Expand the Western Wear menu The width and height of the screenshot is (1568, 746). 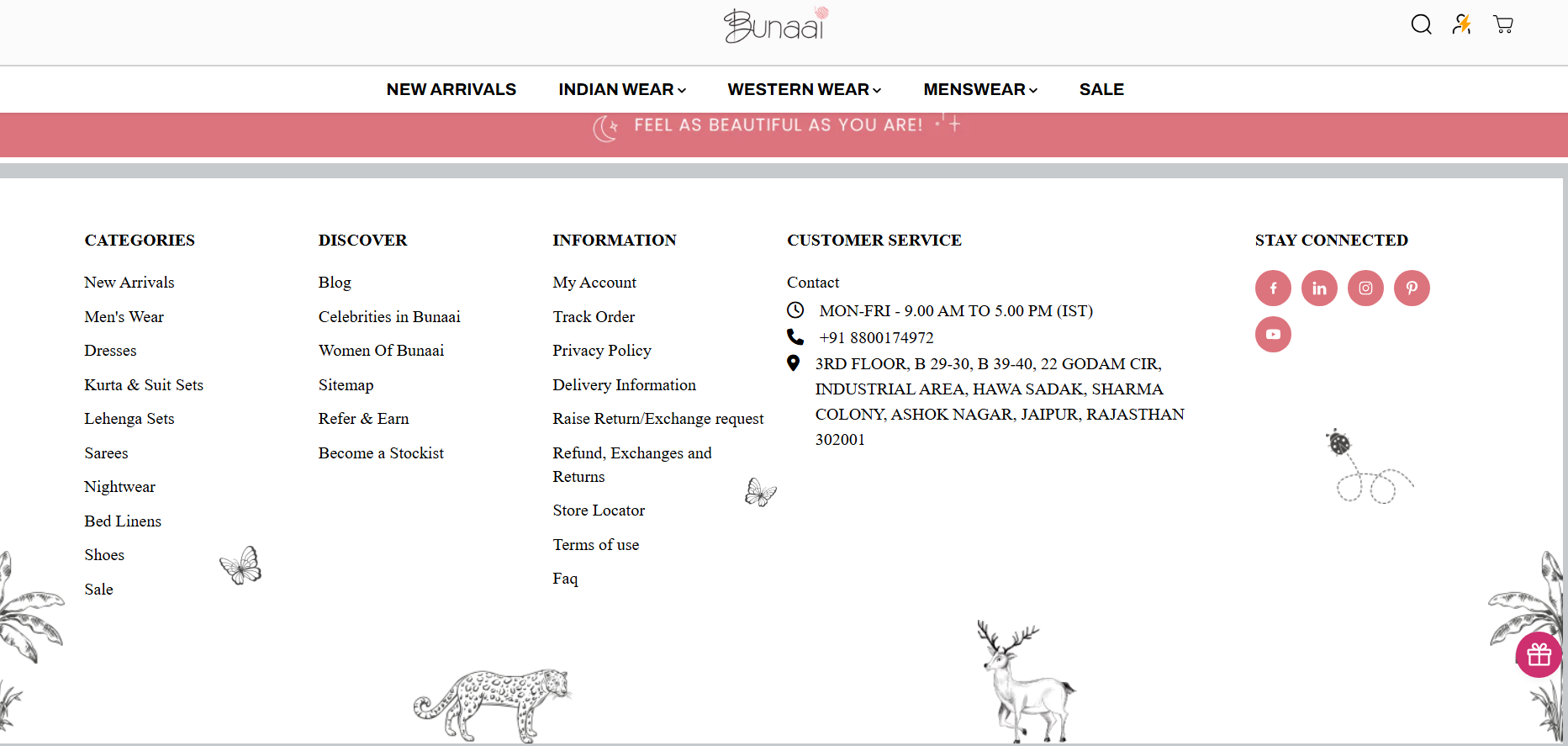pos(805,89)
